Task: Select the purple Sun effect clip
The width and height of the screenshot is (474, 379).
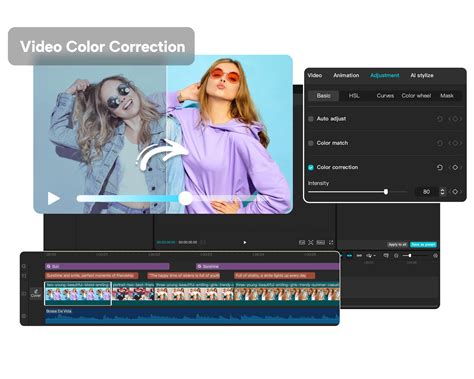Action: click(x=107, y=266)
